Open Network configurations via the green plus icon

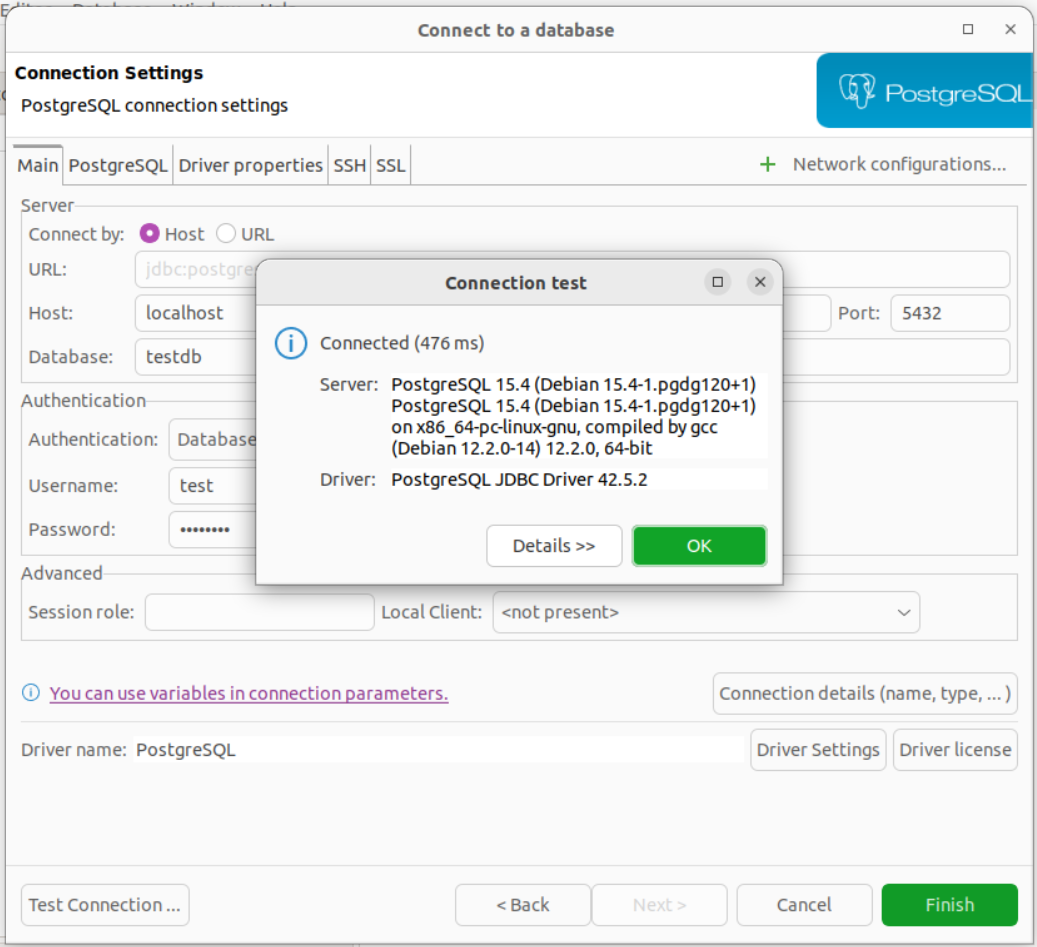767,164
